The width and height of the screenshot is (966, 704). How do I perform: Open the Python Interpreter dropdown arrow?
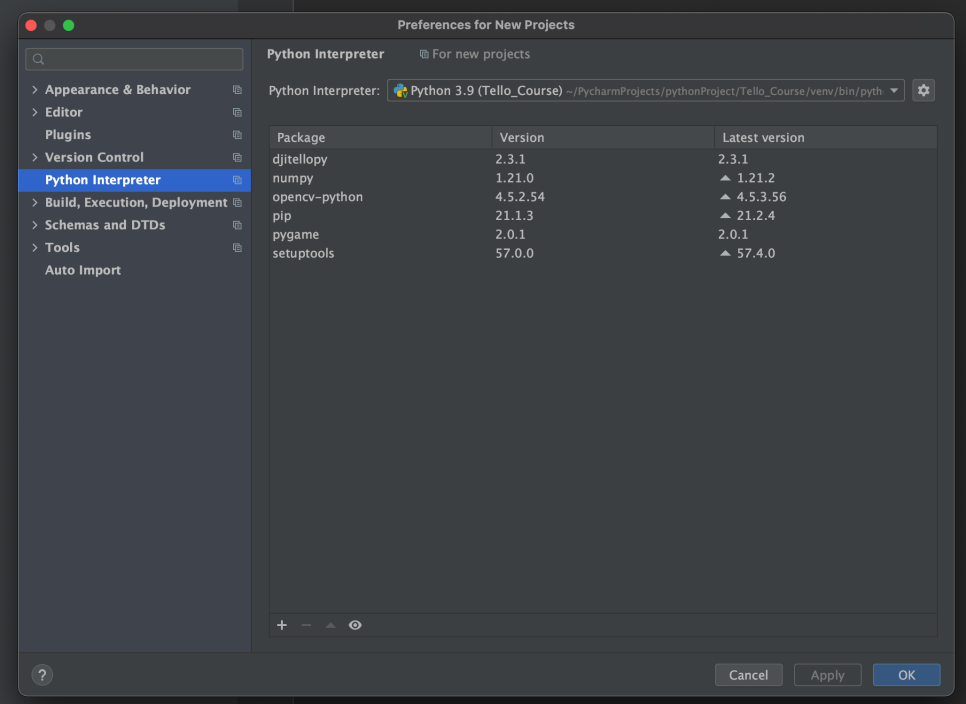[x=894, y=91]
